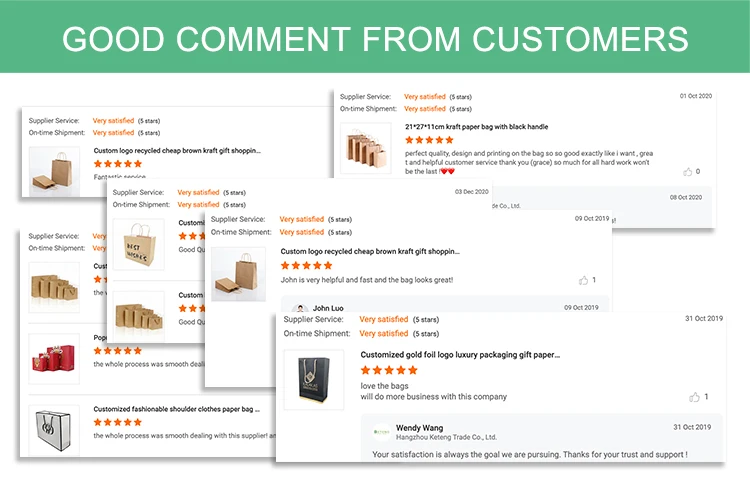Click John Luo's profile avatar
The height and width of the screenshot is (479, 750).
(300, 309)
